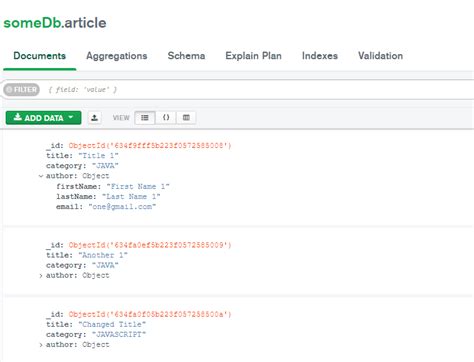Click the filter query input field
Image resolution: width=474 pixels, height=362 pixels.
[260, 90]
